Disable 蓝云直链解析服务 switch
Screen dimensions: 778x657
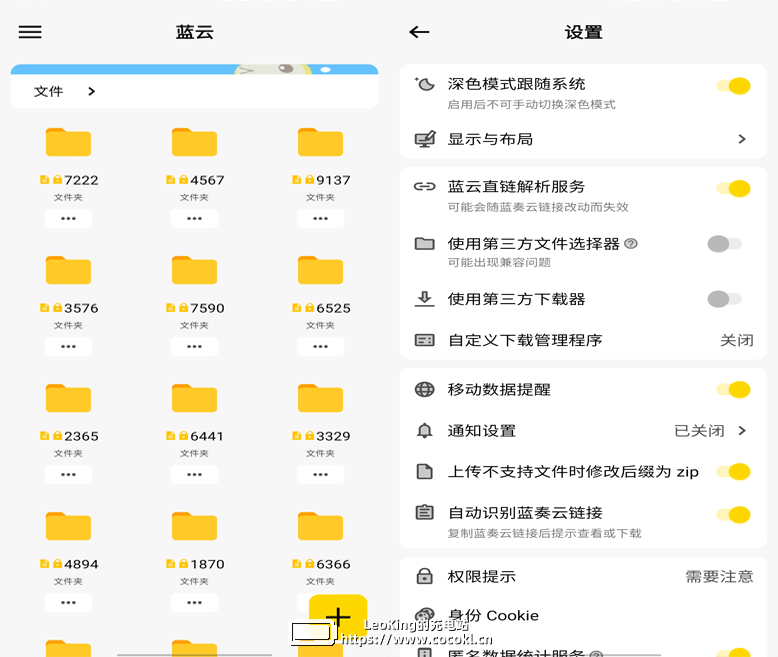pos(733,189)
